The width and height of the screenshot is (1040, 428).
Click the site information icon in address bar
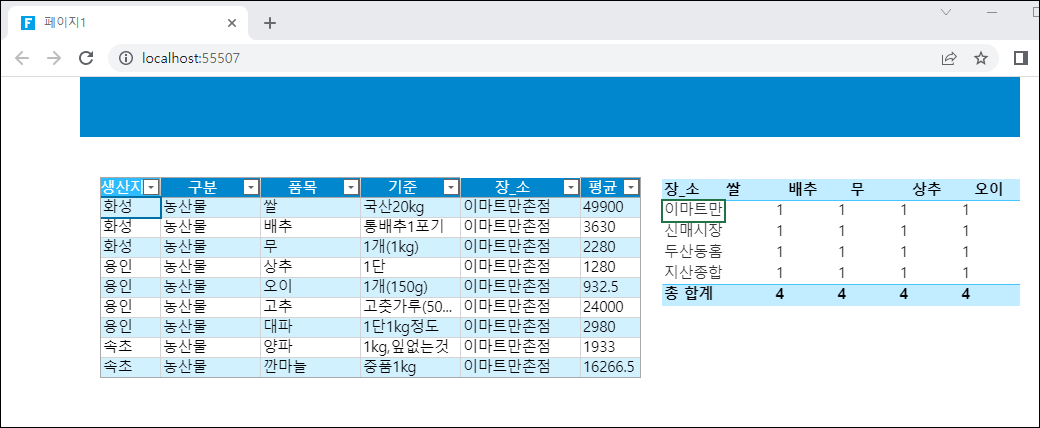(126, 58)
